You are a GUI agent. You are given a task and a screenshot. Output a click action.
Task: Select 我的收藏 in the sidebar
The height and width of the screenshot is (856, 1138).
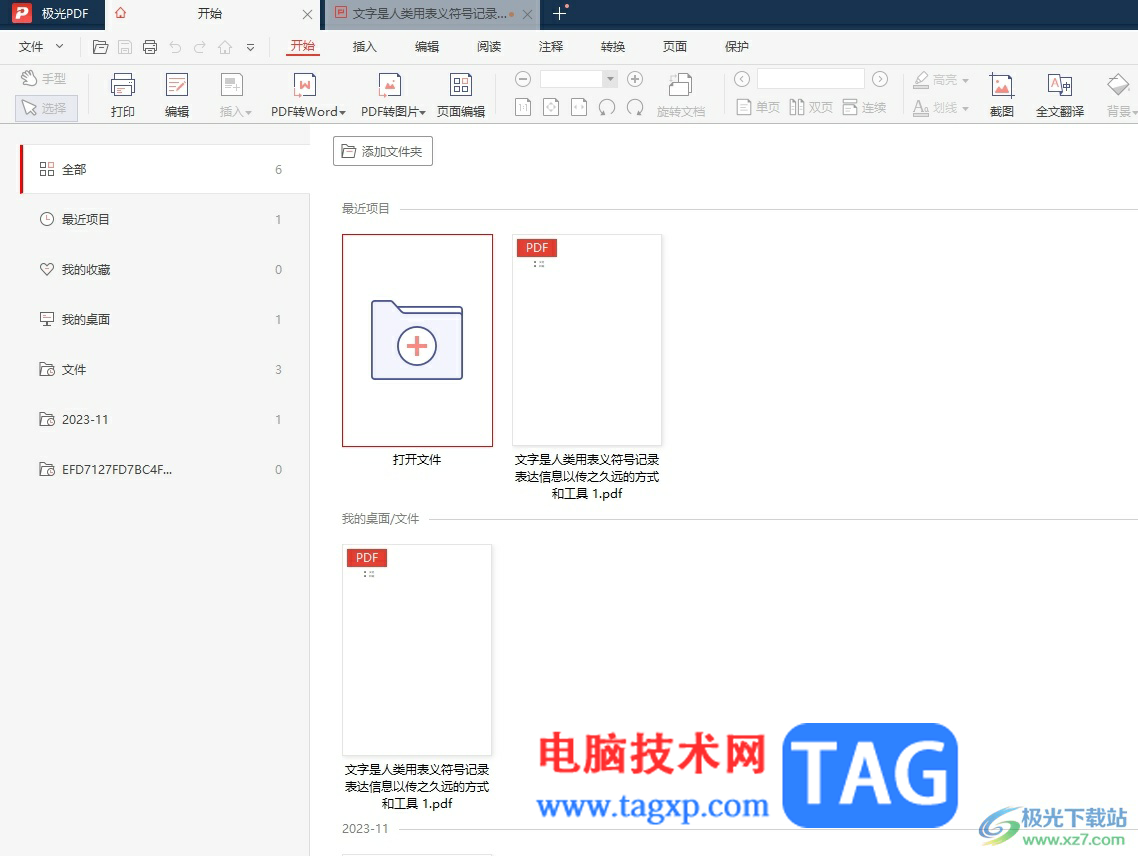(x=165, y=269)
